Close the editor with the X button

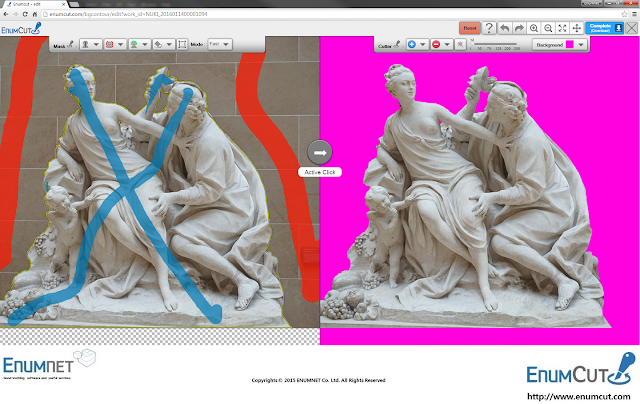coord(631,28)
